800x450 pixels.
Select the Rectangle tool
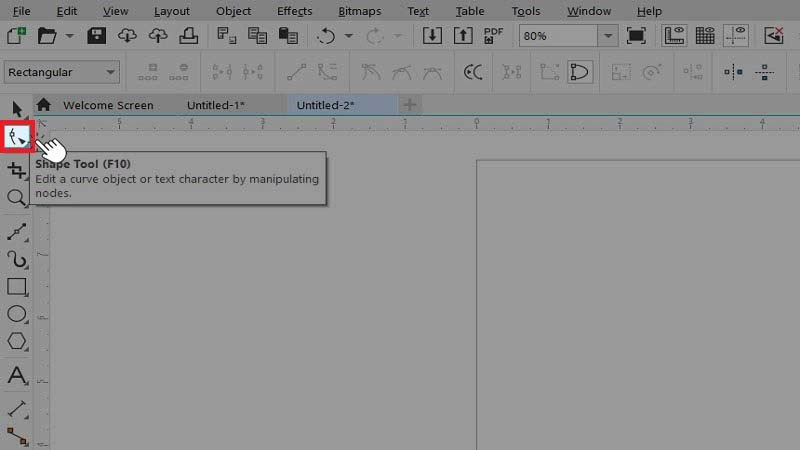(17, 287)
